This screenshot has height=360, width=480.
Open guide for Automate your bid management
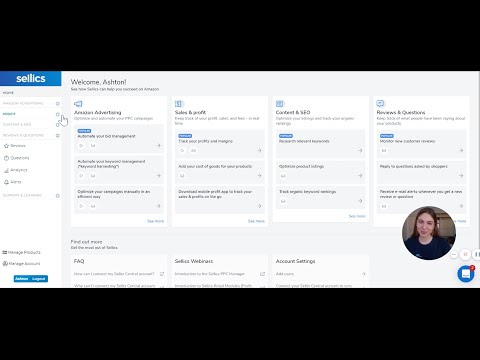pyautogui.click(x=93, y=146)
